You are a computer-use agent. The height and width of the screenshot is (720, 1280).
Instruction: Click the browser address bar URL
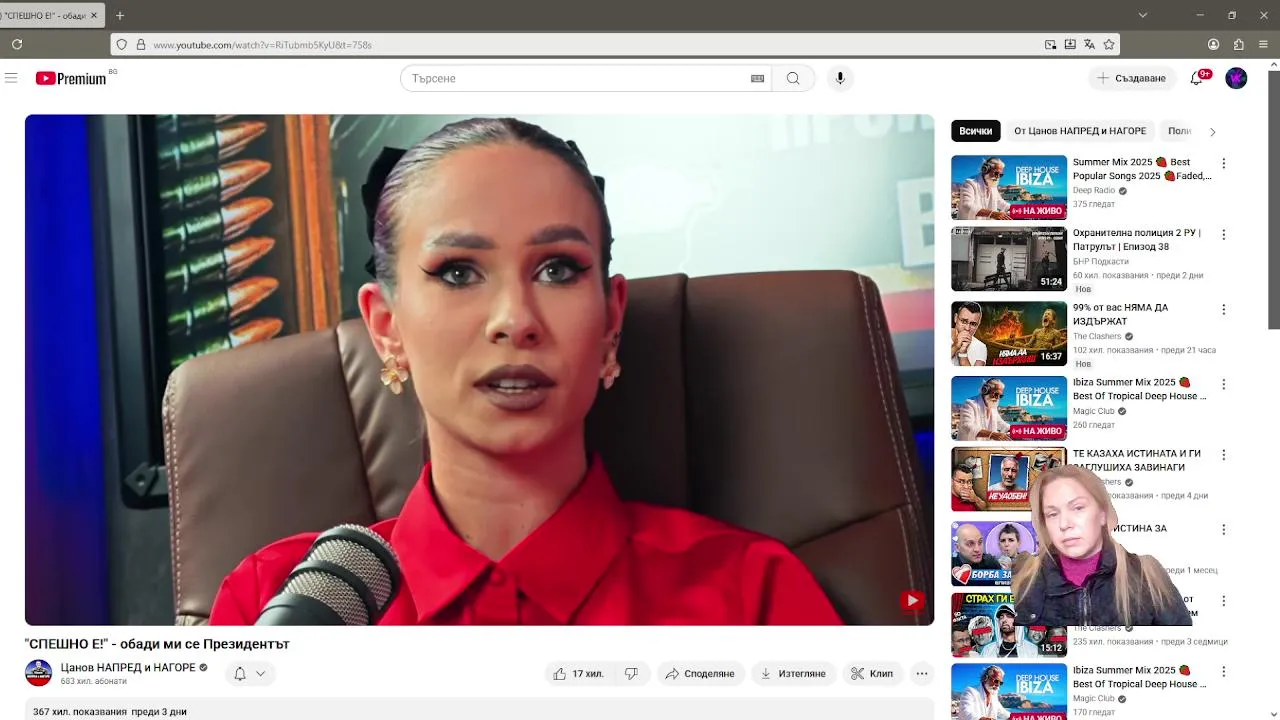[x=262, y=44]
